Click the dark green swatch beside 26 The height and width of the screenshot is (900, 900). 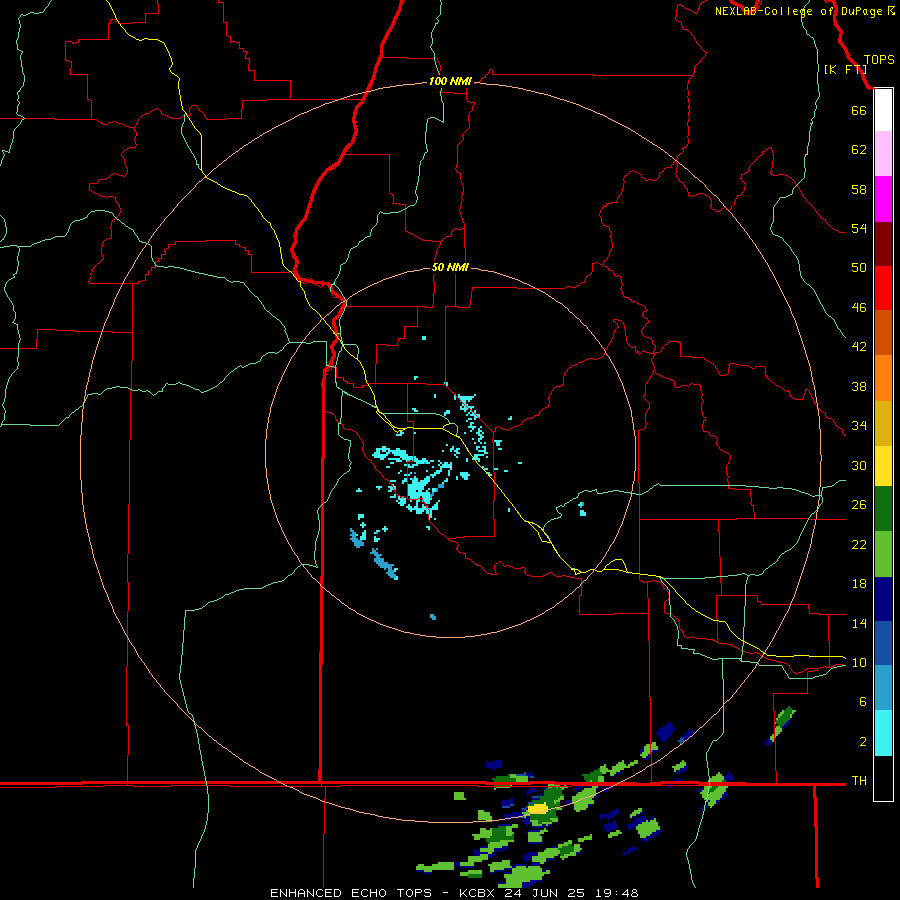click(x=883, y=509)
